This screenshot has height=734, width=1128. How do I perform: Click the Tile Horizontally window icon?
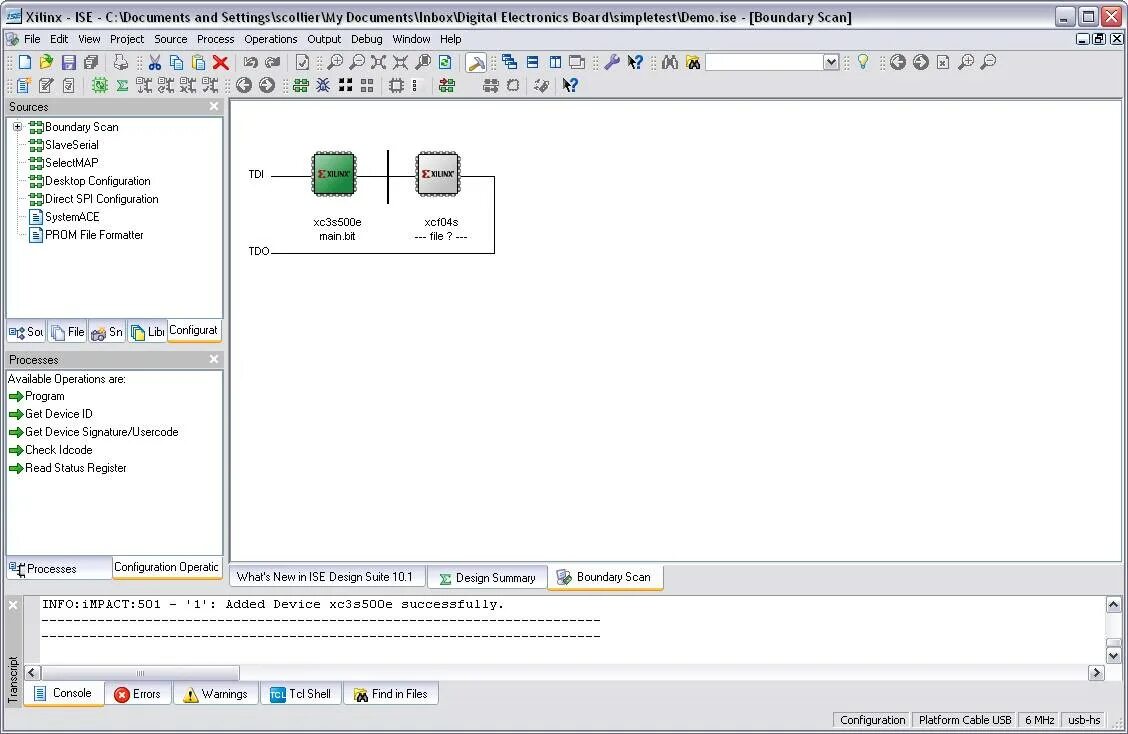[532, 63]
